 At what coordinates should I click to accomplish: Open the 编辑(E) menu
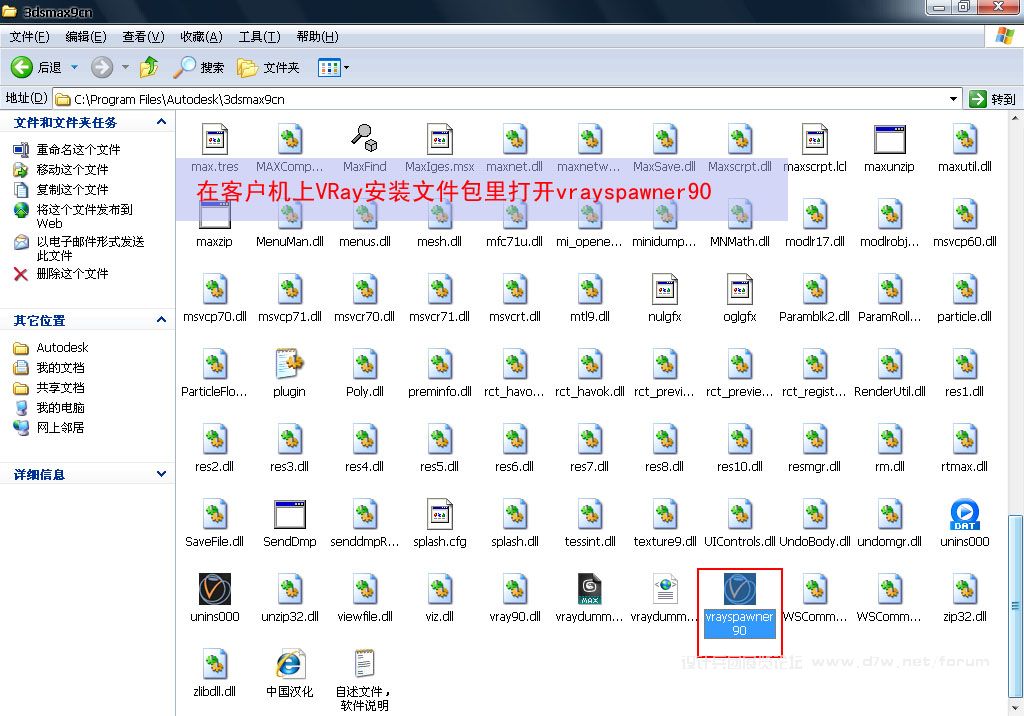[x=86, y=37]
